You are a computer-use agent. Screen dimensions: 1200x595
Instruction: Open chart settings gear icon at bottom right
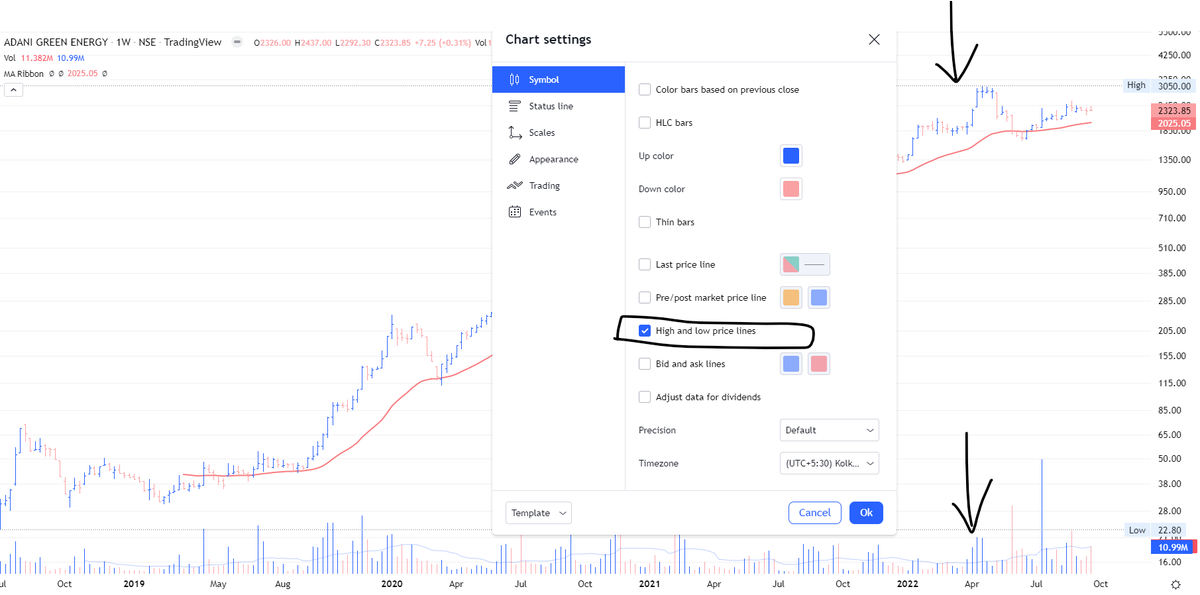[1174, 584]
